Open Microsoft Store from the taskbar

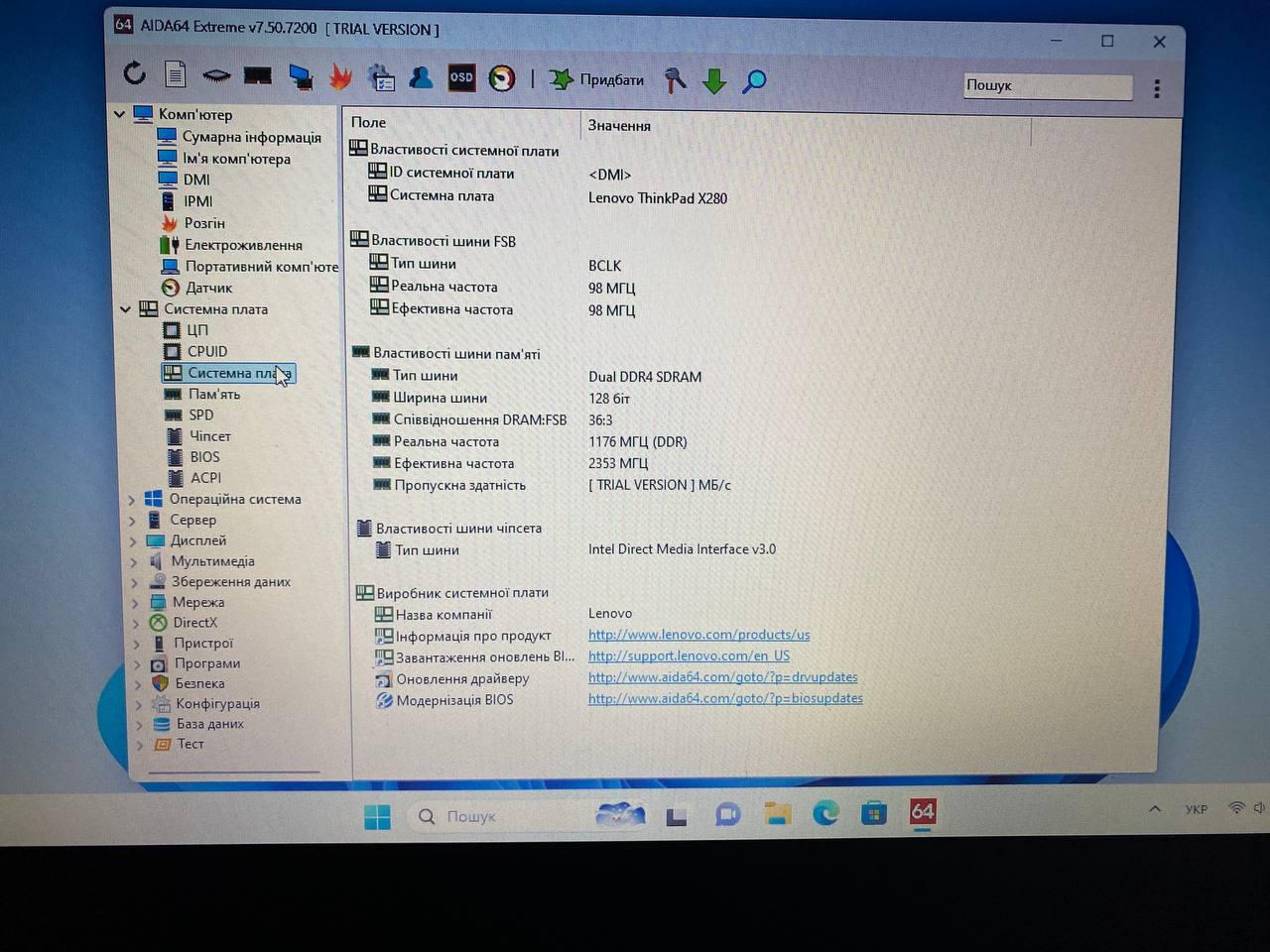[874, 814]
